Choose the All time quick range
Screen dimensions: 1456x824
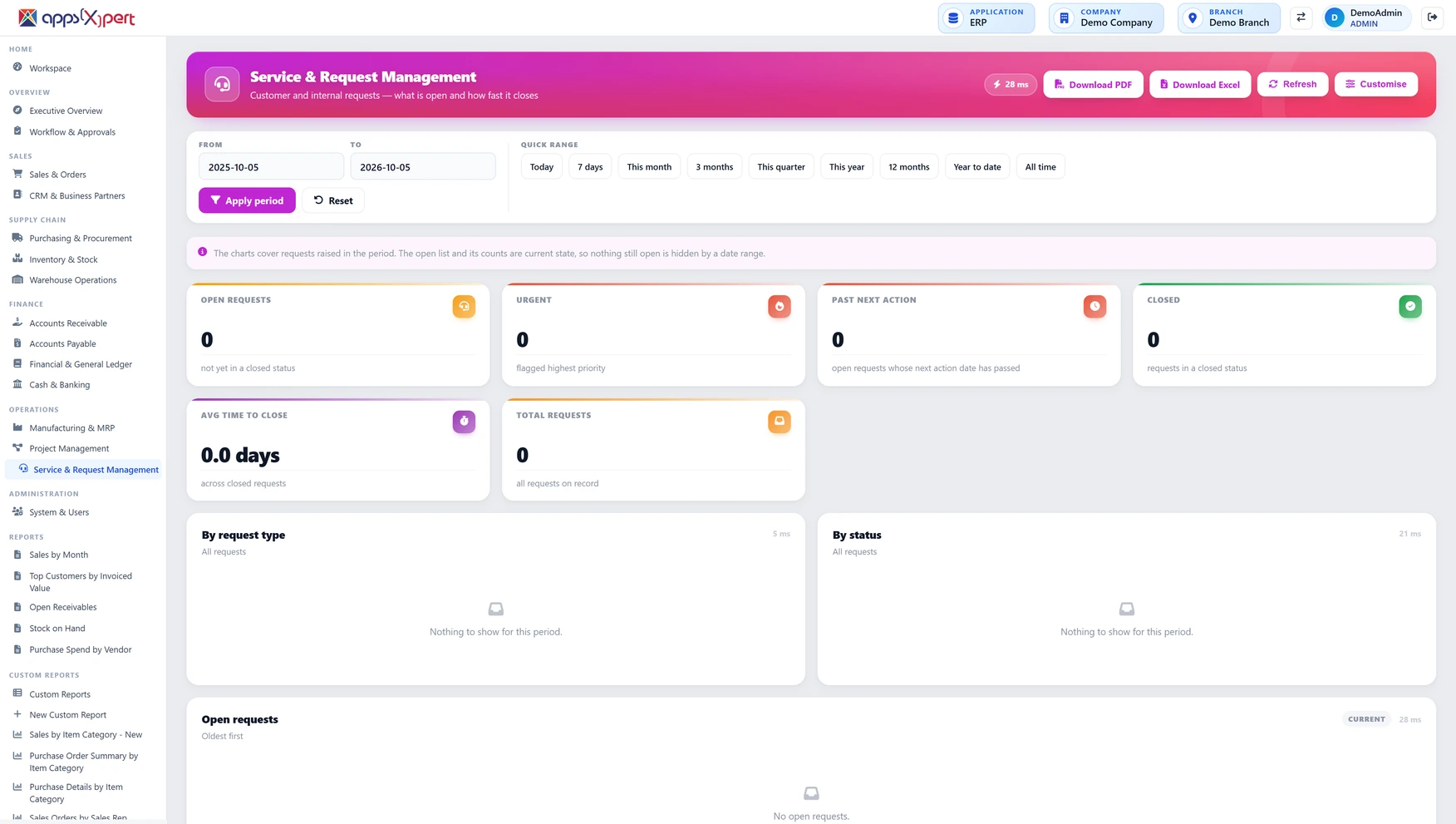(x=1040, y=167)
